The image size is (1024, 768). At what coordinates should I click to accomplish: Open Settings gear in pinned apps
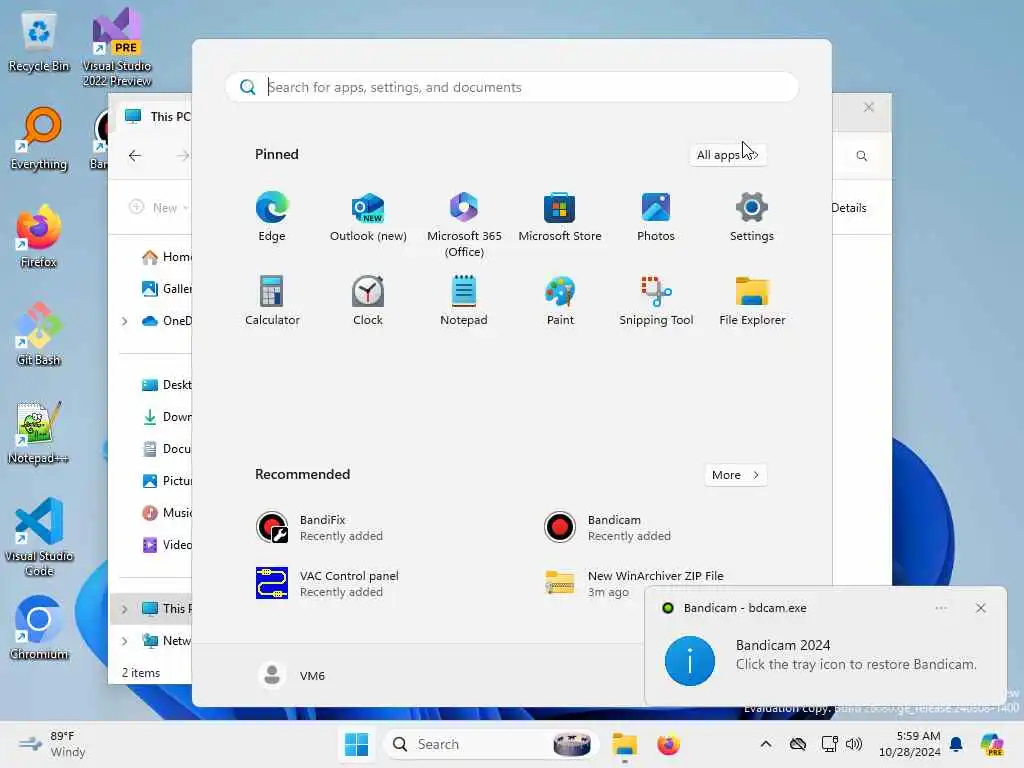point(752,217)
